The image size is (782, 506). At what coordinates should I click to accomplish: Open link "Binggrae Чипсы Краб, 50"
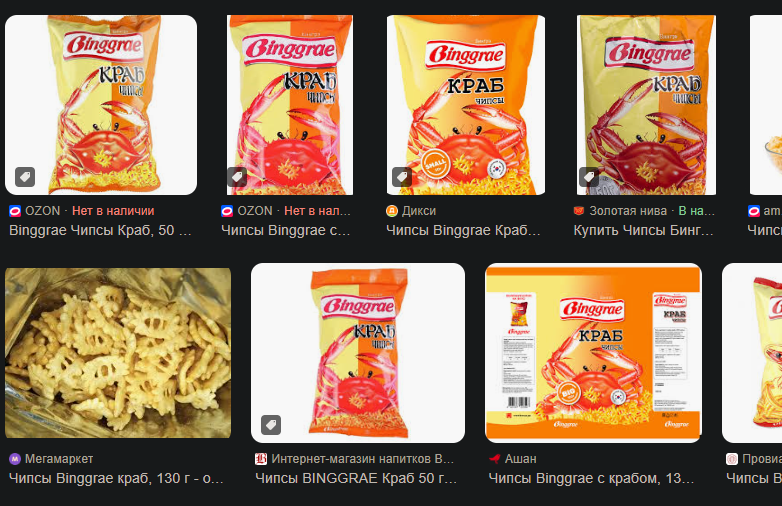[100, 230]
